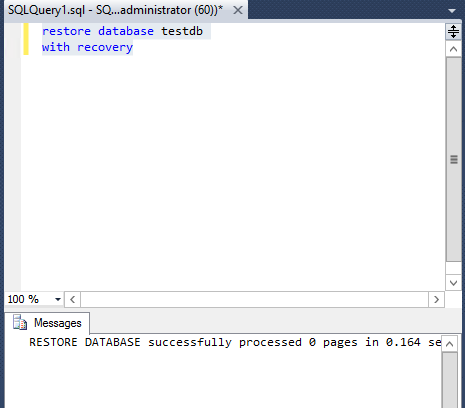Close the SQLQuery1.sql query tab
Viewport: 465px width, 408px height.
click(238, 10)
